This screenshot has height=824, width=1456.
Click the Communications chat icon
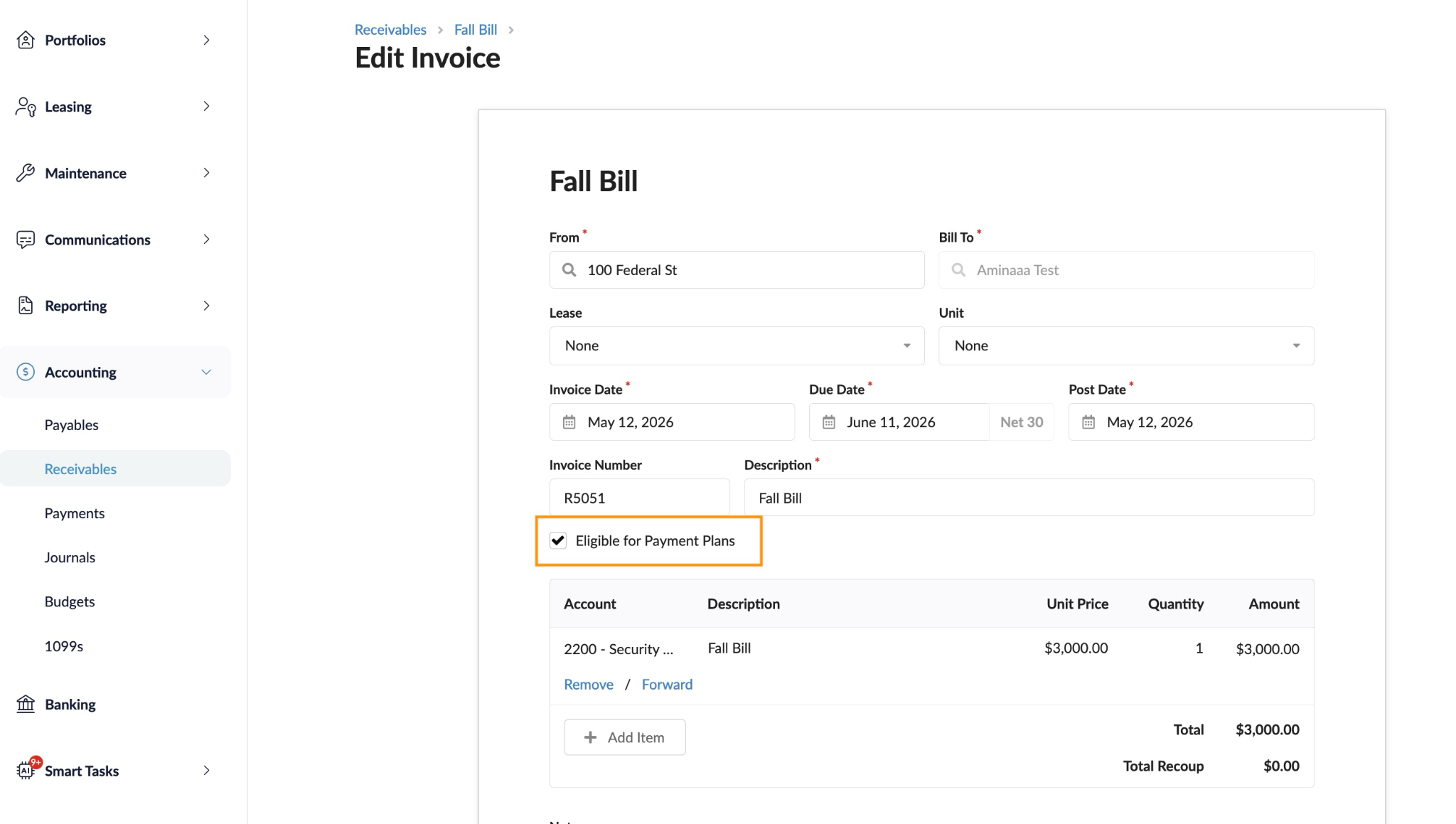click(26, 240)
